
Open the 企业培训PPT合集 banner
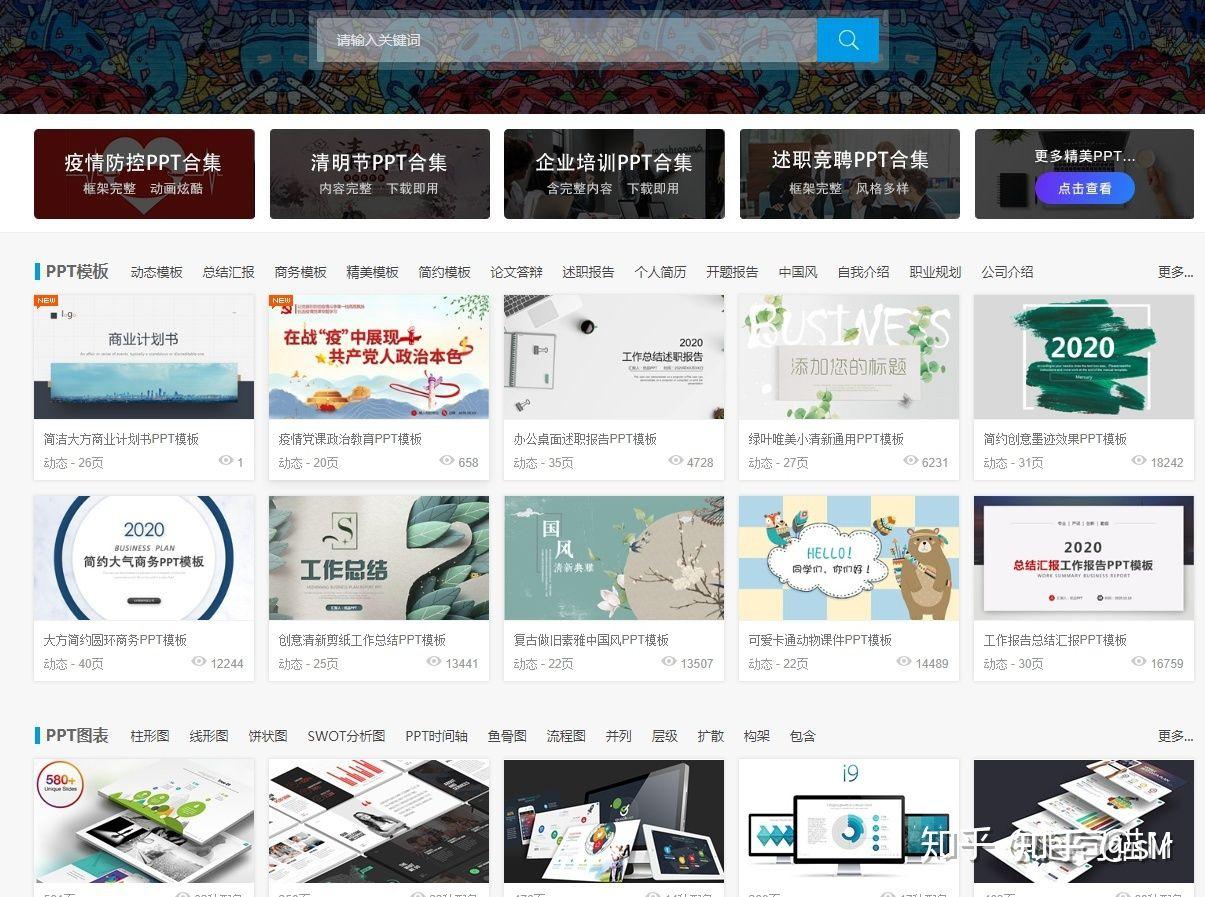(x=614, y=173)
